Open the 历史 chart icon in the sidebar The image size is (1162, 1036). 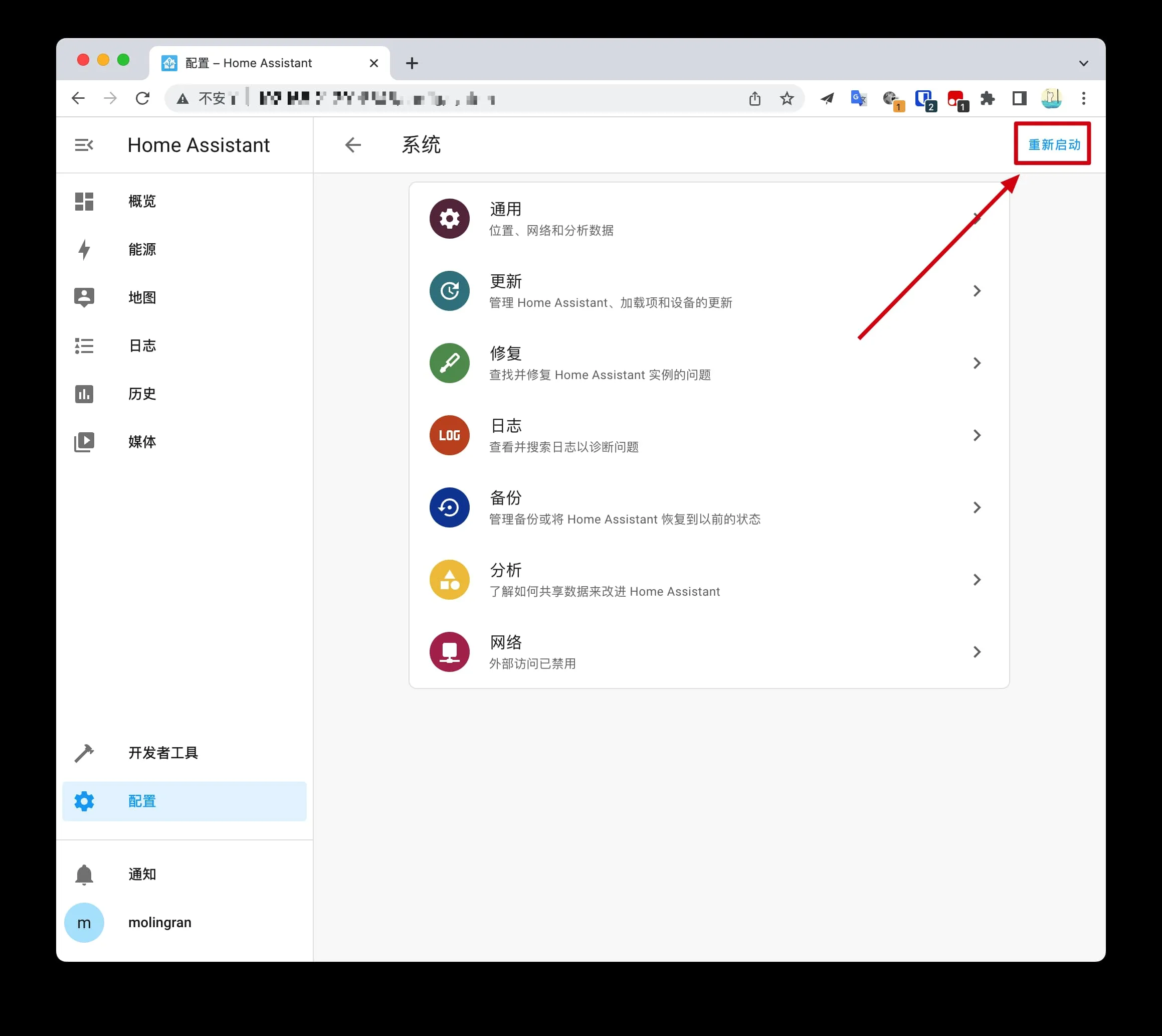(84, 394)
